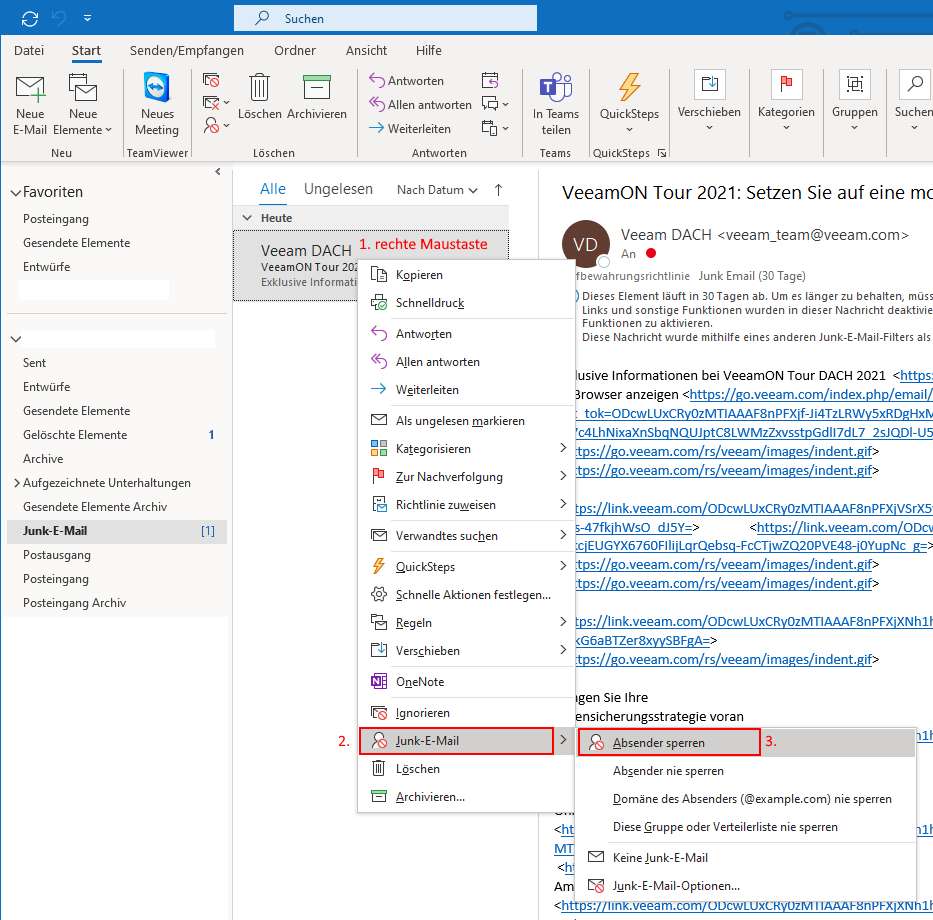Choose Ignorieren in the context menu
Screen dimensions: 933x920
466,712
